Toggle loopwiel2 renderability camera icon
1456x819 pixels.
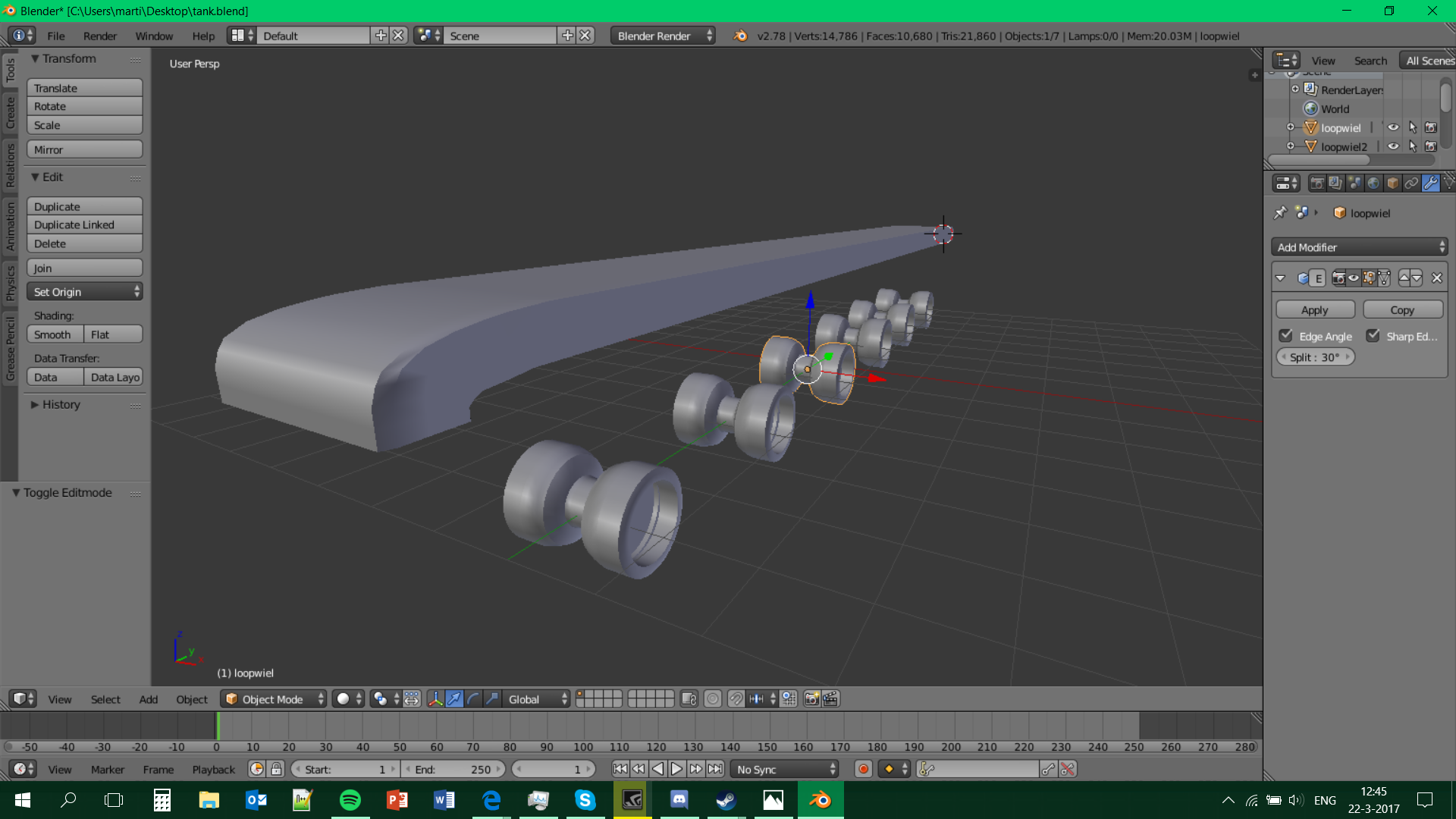tap(1431, 146)
